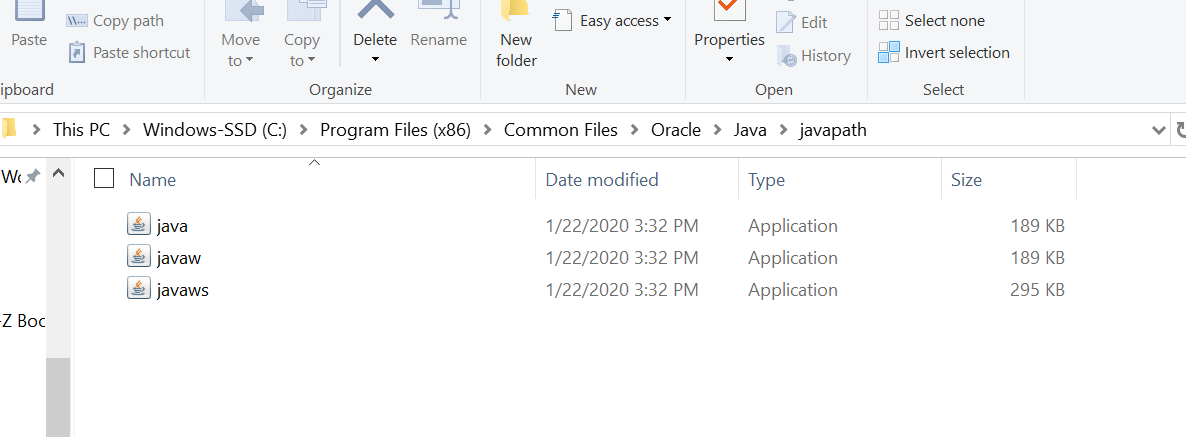Image resolution: width=1186 pixels, height=437 pixels.
Task: Click the Copy path icon
Action: click(x=76, y=21)
